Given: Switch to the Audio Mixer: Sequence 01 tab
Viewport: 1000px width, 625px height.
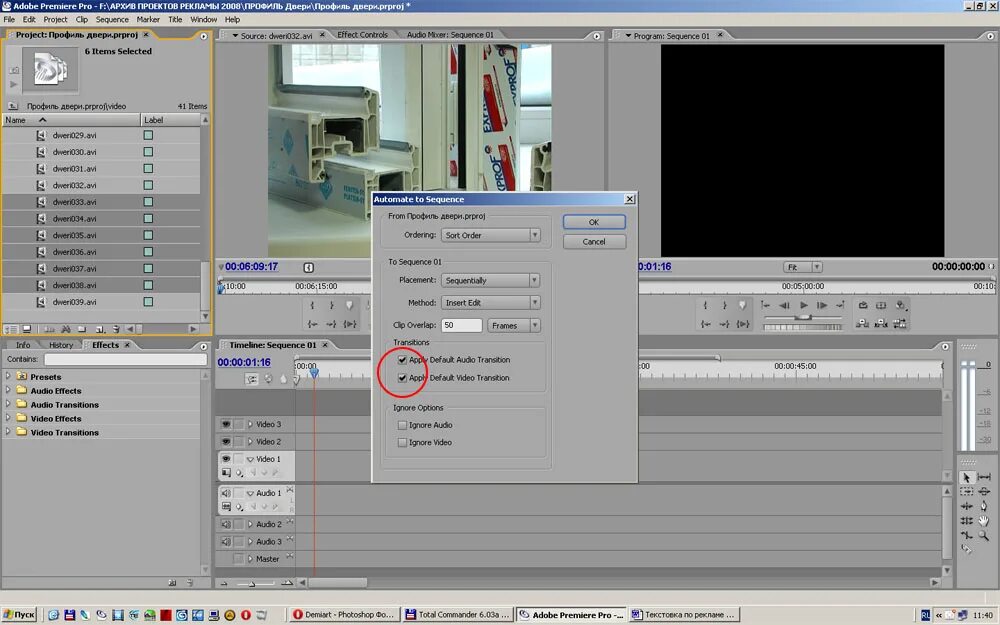Looking at the screenshot, I should [450, 35].
